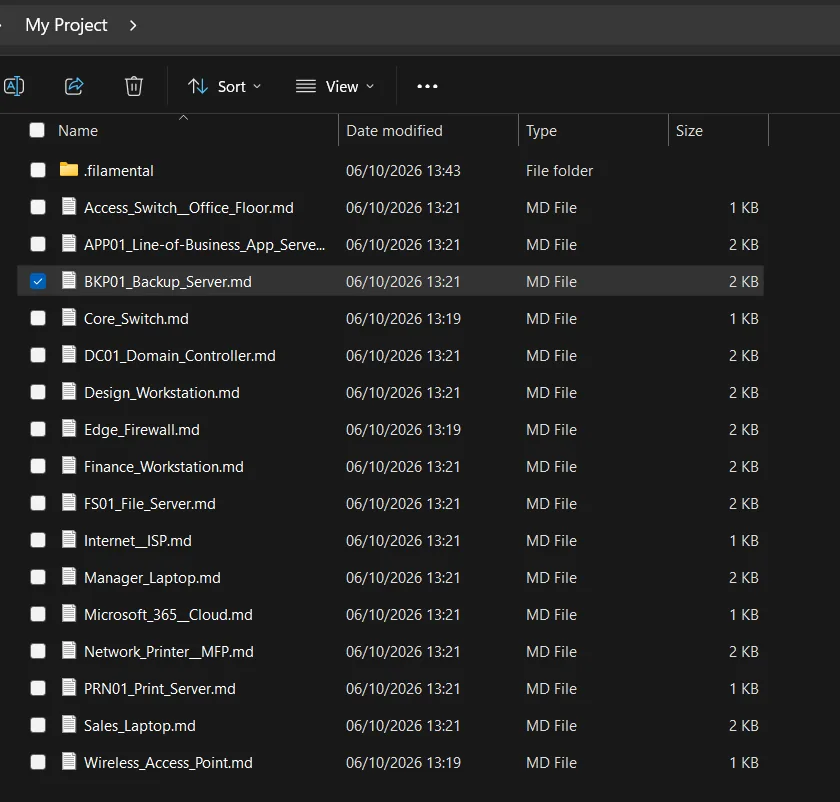Click the file icon of FS01_File_Server.md
Image resolution: width=840 pixels, height=802 pixels.
(x=69, y=502)
